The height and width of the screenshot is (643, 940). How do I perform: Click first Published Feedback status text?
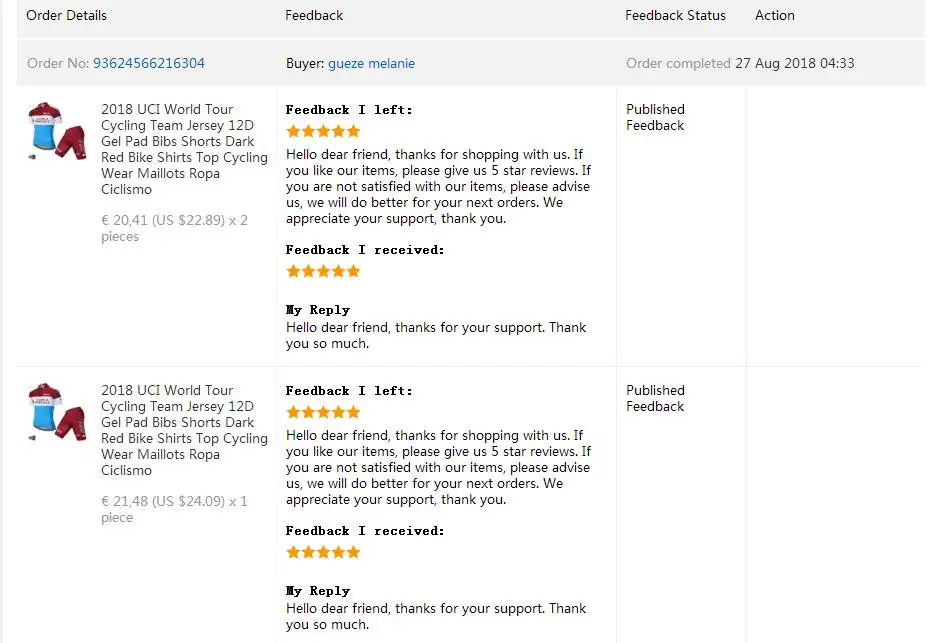click(655, 117)
